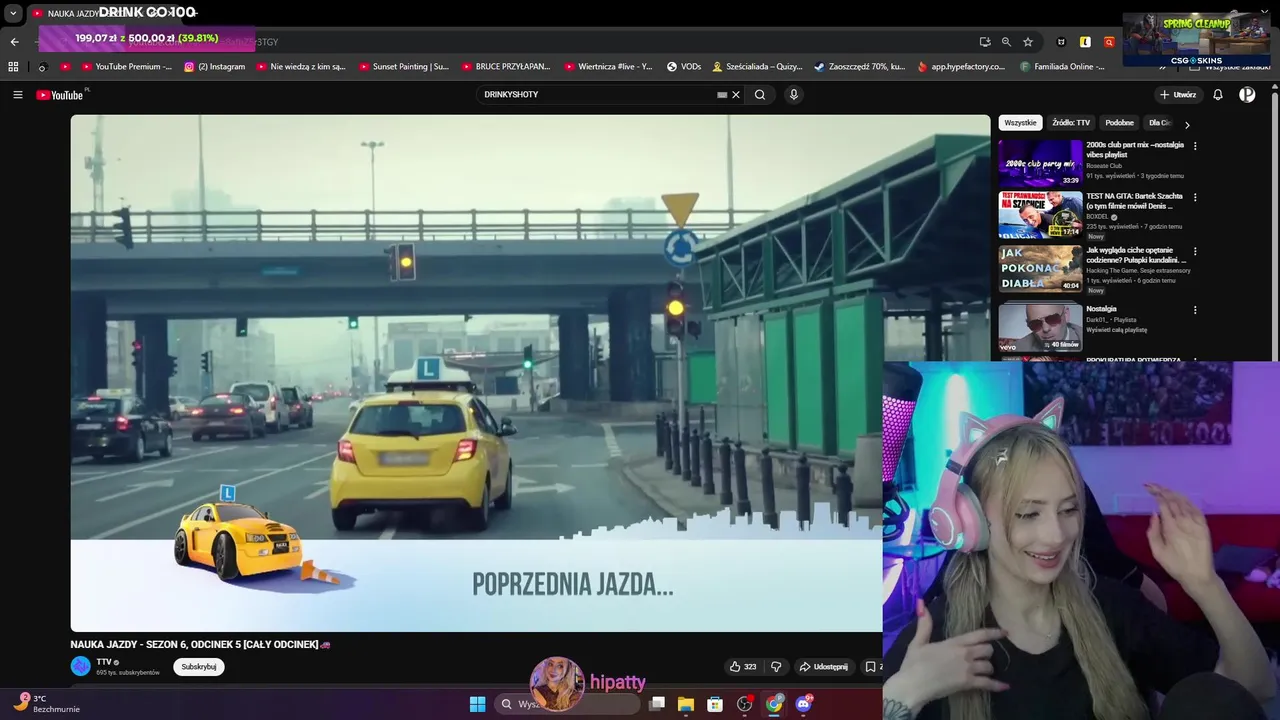Open the YouTube account avatar menu
1280x720 pixels.
click(x=1247, y=95)
